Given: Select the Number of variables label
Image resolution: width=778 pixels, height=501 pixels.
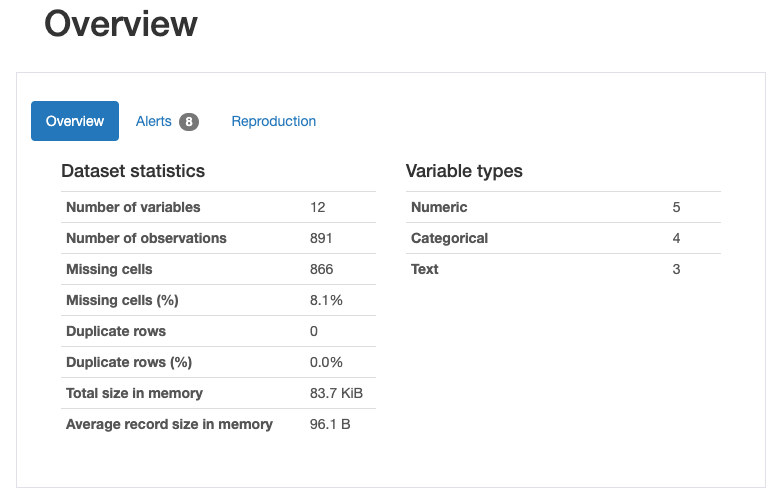Looking at the screenshot, I should point(133,207).
